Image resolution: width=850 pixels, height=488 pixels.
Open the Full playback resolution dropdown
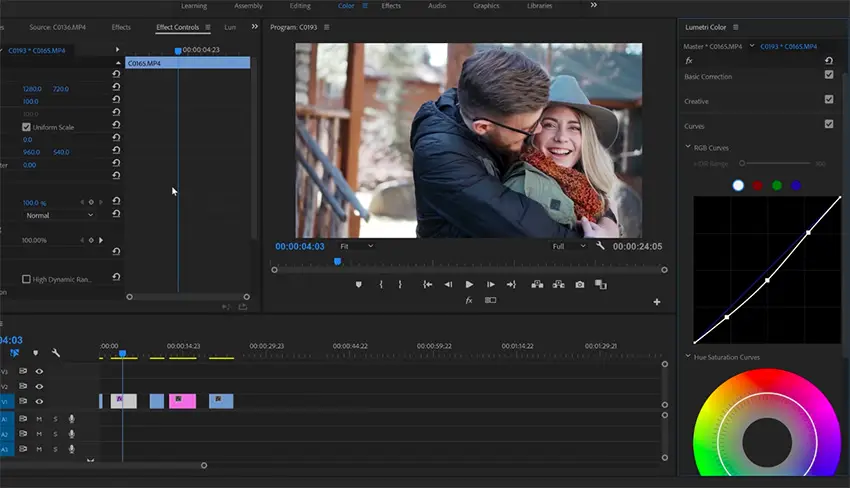(x=568, y=246)
